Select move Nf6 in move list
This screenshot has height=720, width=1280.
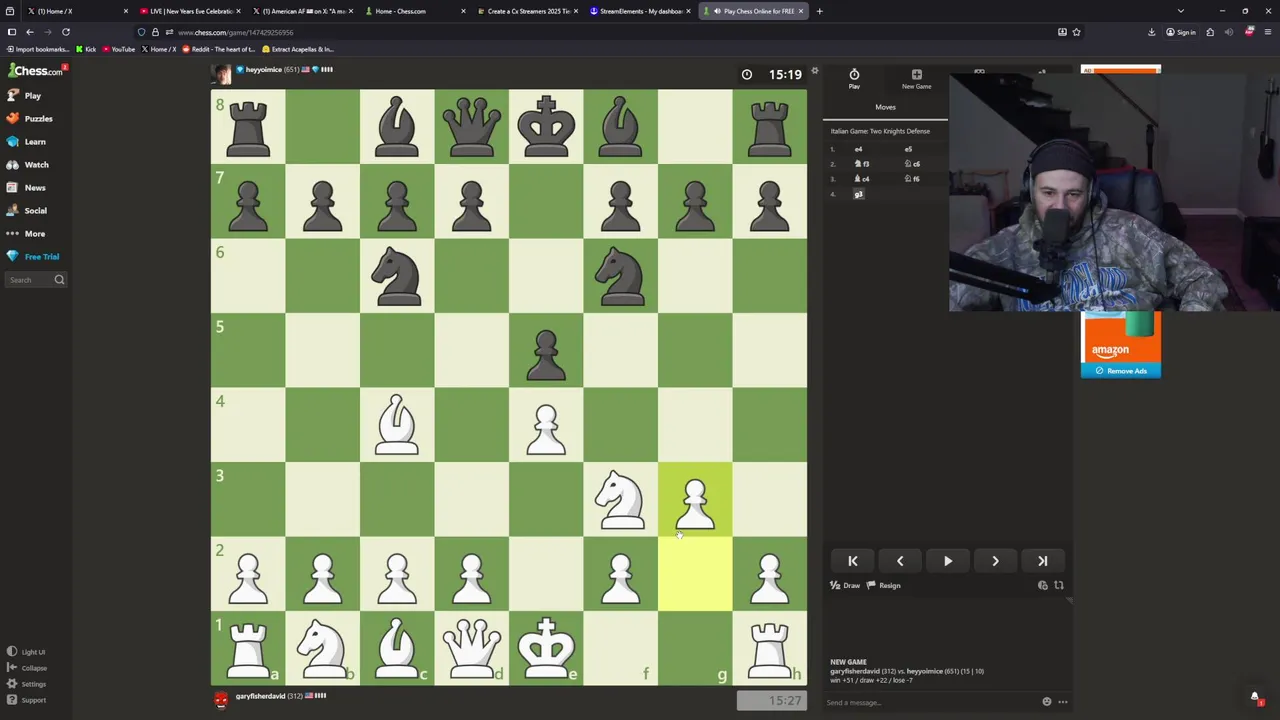click(912, 179)
